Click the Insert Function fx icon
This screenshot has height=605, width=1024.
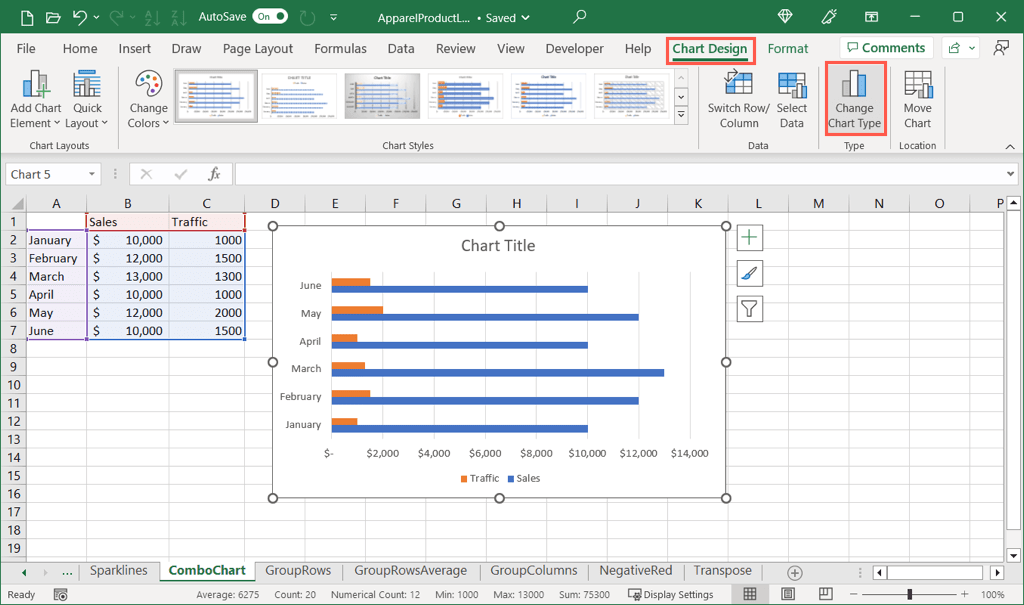point(213,174)
